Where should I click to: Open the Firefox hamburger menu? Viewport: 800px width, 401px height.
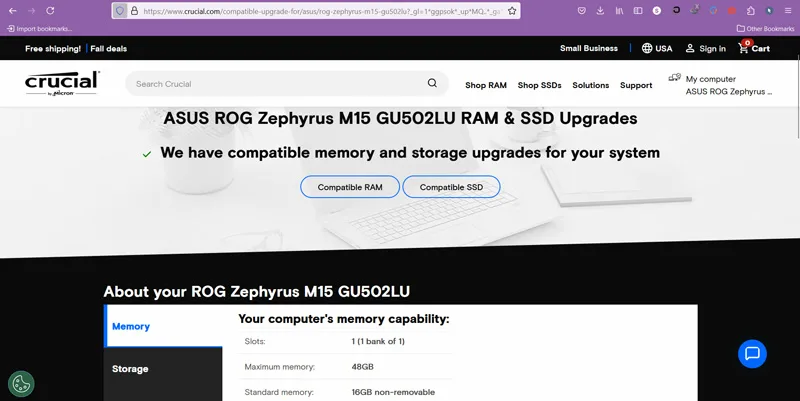[788, 11]
